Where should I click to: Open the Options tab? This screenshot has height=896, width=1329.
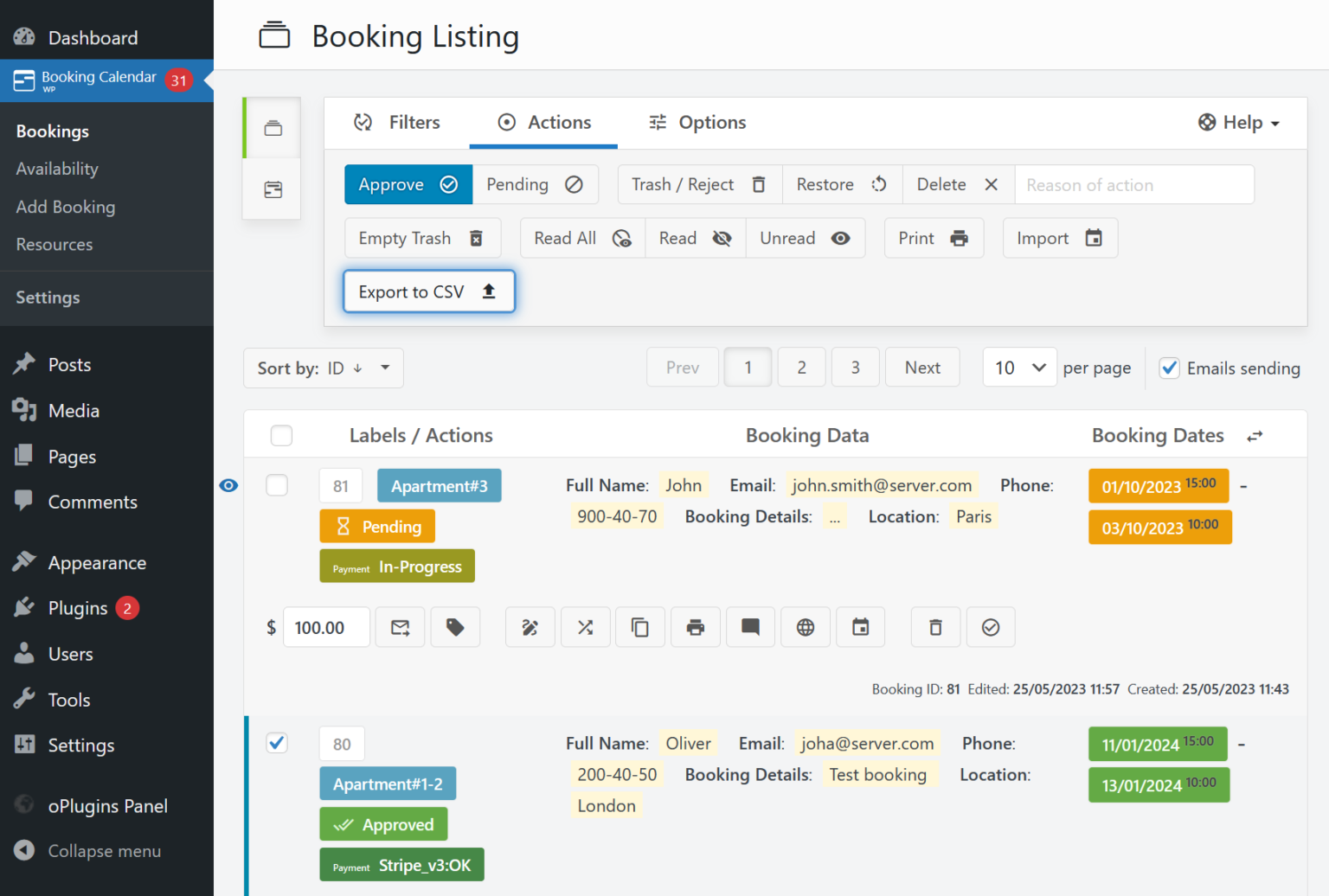pyautogui.click(x=697, y=122)
